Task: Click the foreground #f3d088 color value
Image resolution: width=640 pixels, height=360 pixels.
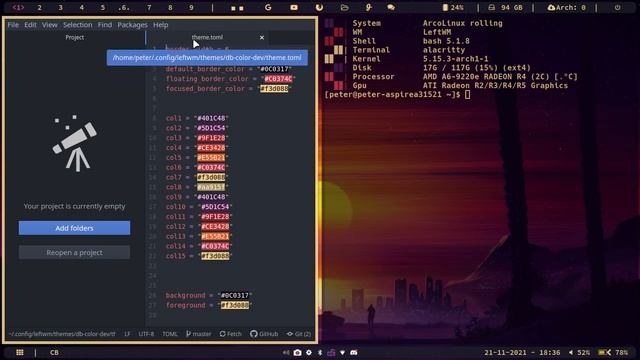Action: (x=235, y=305)
